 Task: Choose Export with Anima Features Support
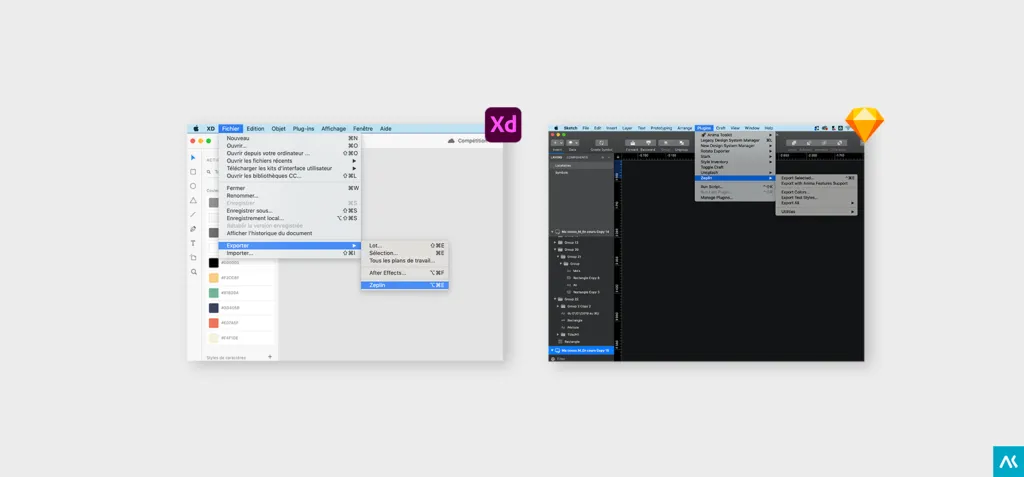tap(816, 183)
